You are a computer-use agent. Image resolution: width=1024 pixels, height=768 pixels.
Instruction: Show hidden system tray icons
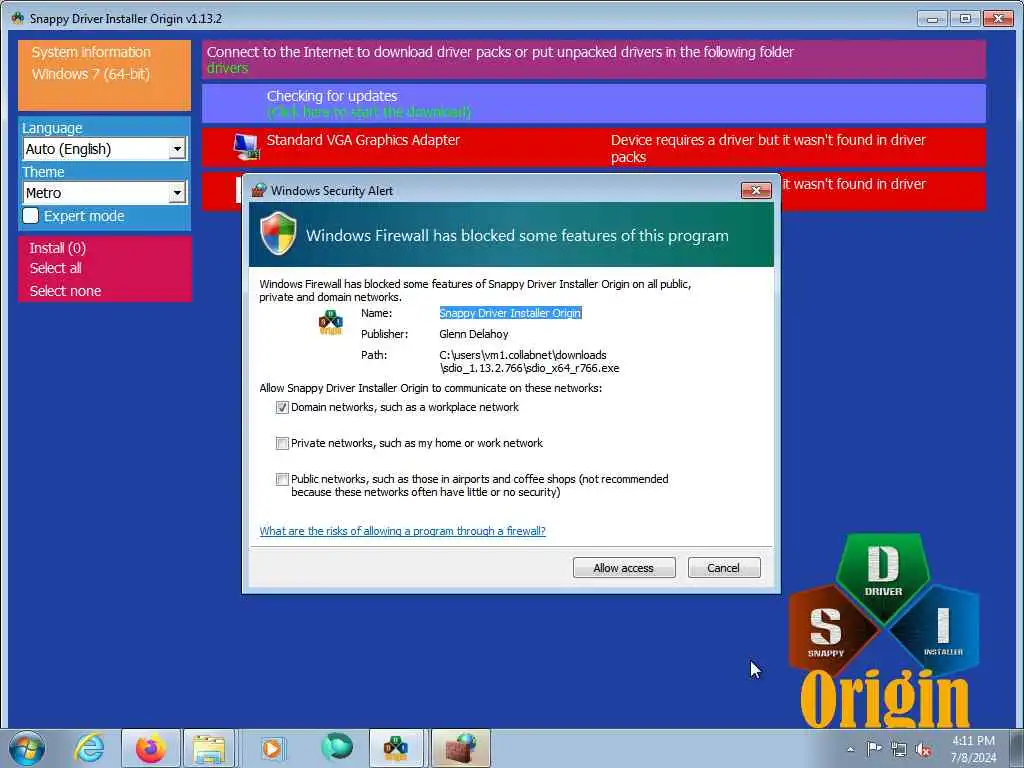(x=850, y=750)
